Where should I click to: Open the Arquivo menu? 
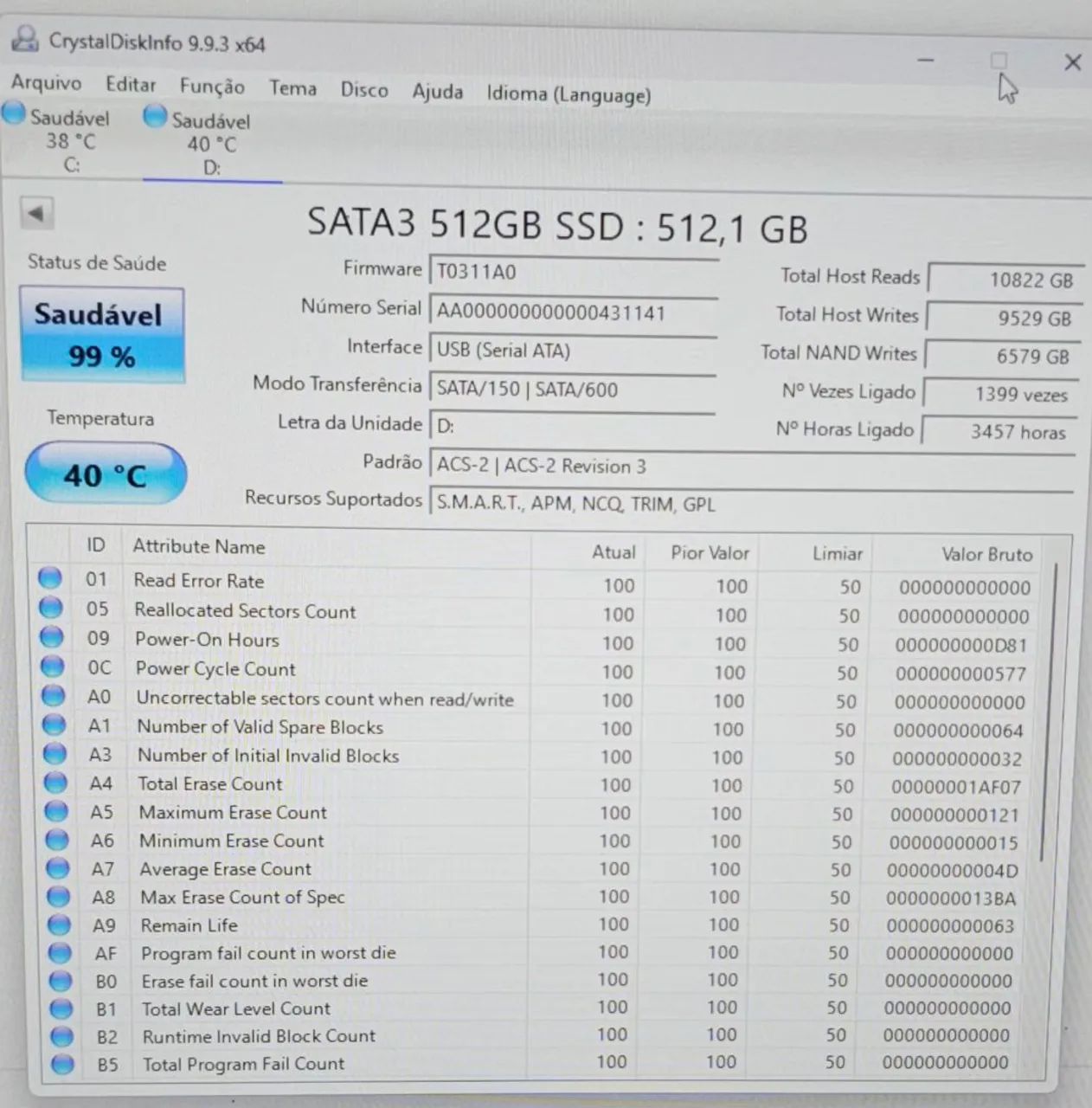tap(46, 83)
